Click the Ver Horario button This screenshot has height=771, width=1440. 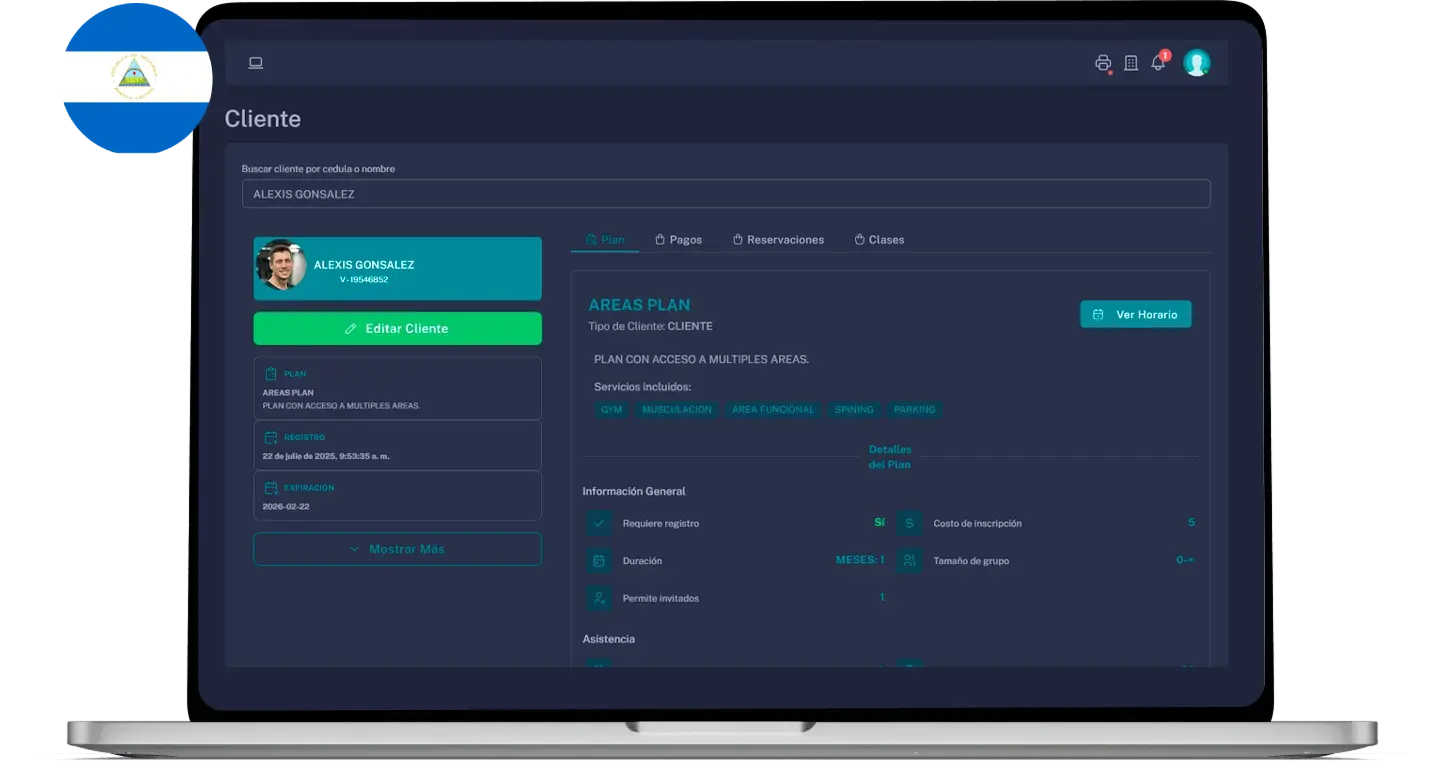click(x=1135, y=314)
